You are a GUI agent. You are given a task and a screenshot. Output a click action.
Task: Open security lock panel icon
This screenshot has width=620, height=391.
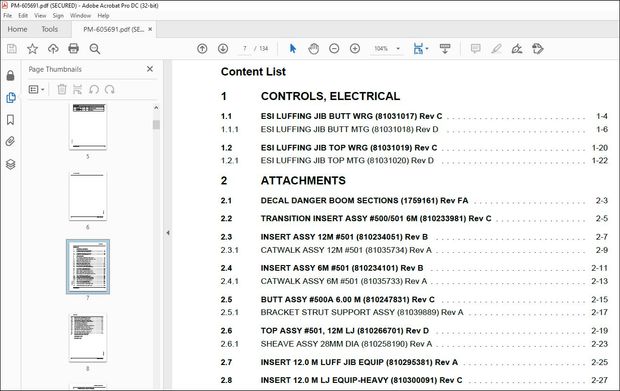point(11,76)
